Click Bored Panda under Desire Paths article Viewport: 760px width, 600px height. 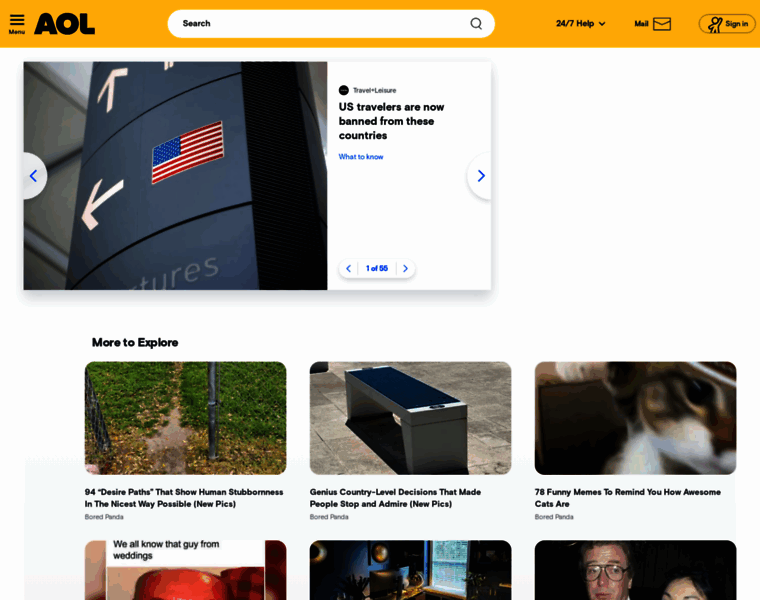(104, 517)
